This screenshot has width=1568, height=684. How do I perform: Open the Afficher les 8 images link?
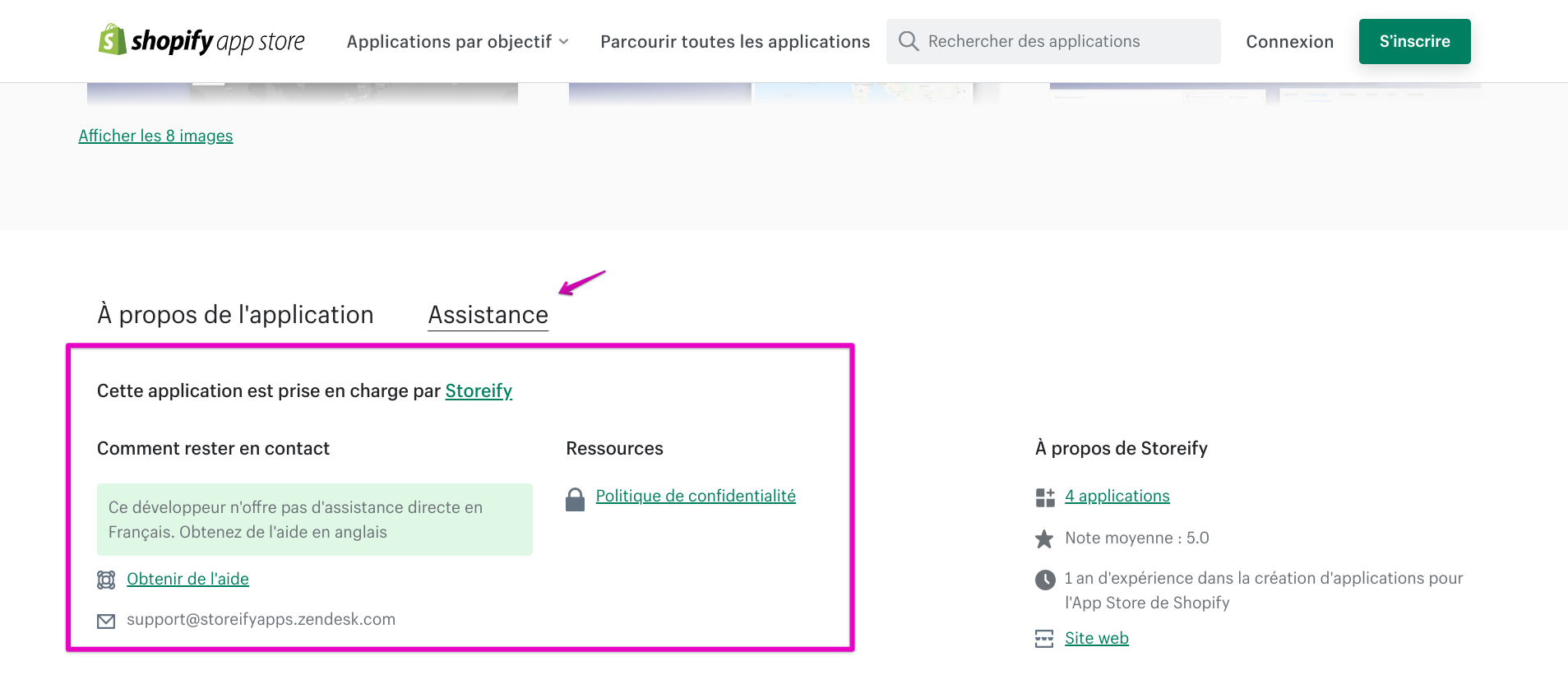(x=156, y=136)
